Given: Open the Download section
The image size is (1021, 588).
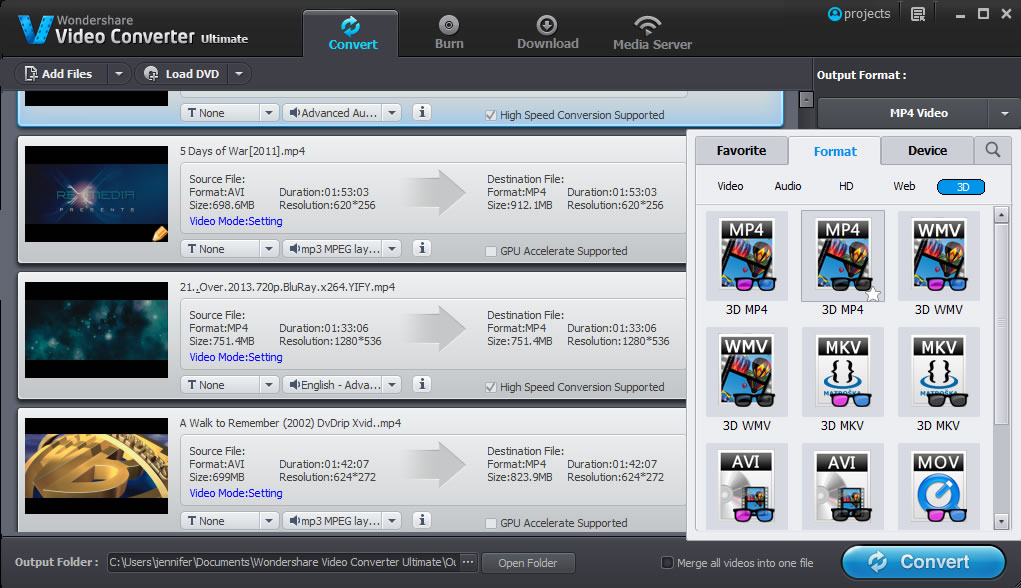Looking at the screenshot, I should (x=547, y=32).
